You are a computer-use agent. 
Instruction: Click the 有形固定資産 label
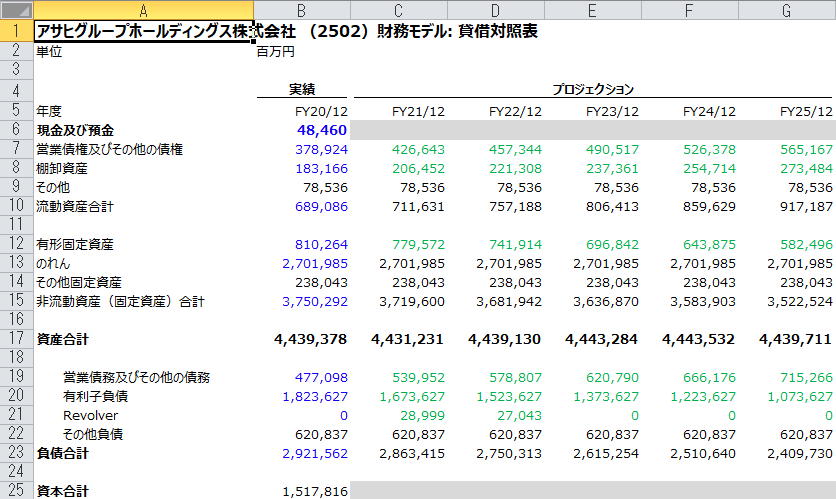point(75,244)
